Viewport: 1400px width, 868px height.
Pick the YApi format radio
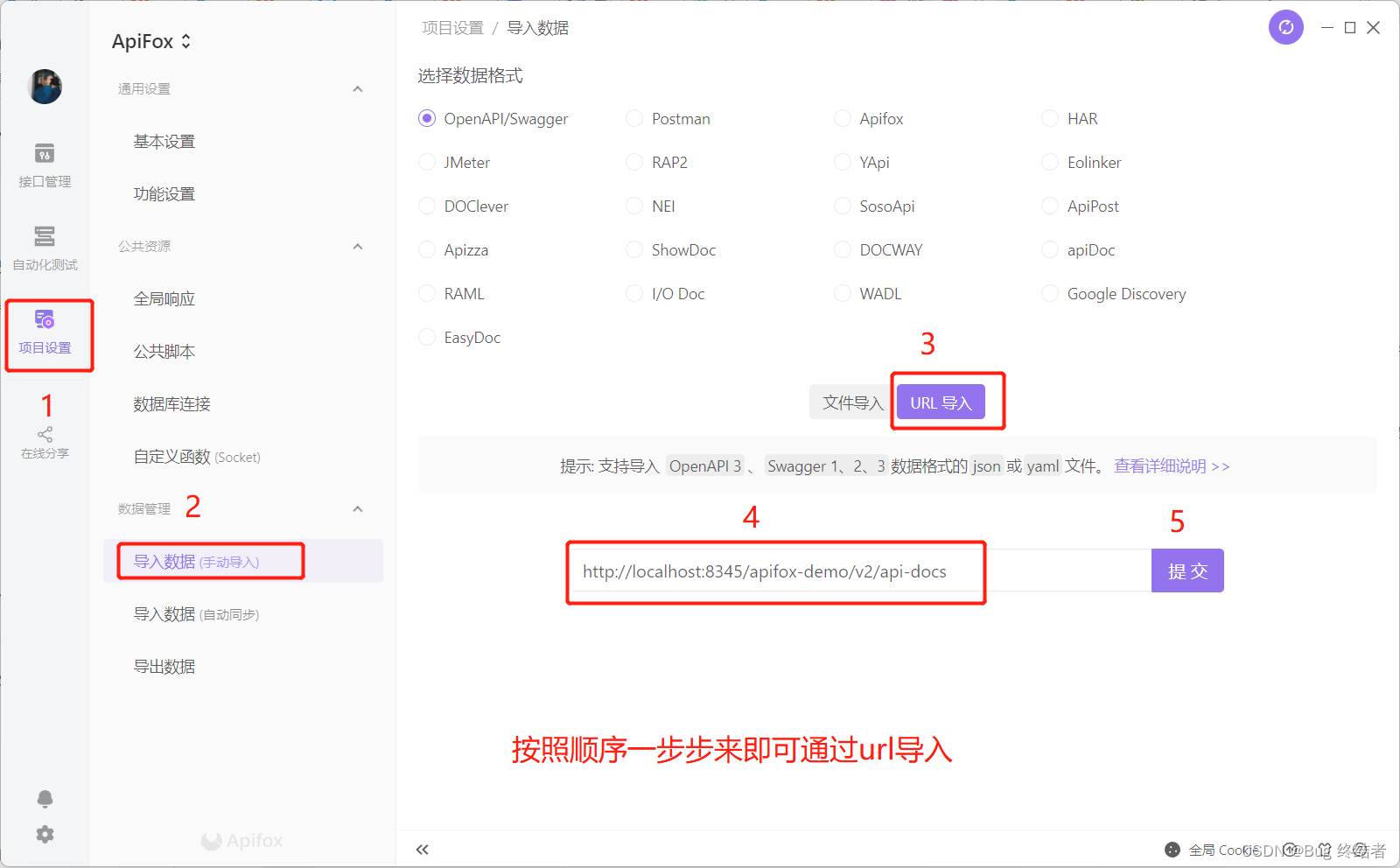click(x=843, y=162)
